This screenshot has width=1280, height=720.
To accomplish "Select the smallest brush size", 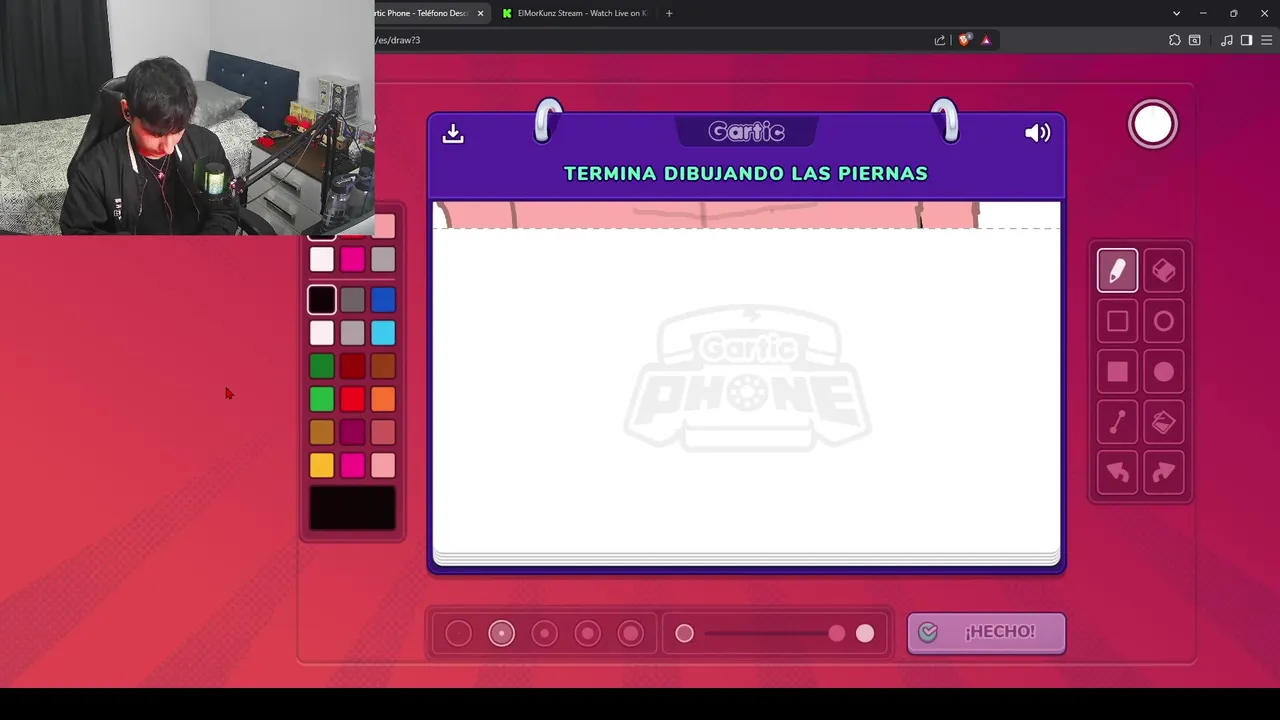I will [458, 633].
